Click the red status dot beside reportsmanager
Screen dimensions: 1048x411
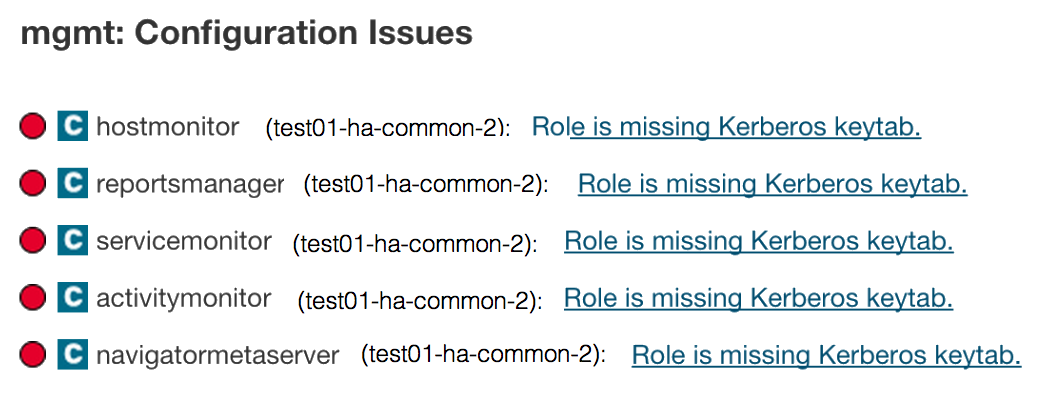tap(33, 184)
